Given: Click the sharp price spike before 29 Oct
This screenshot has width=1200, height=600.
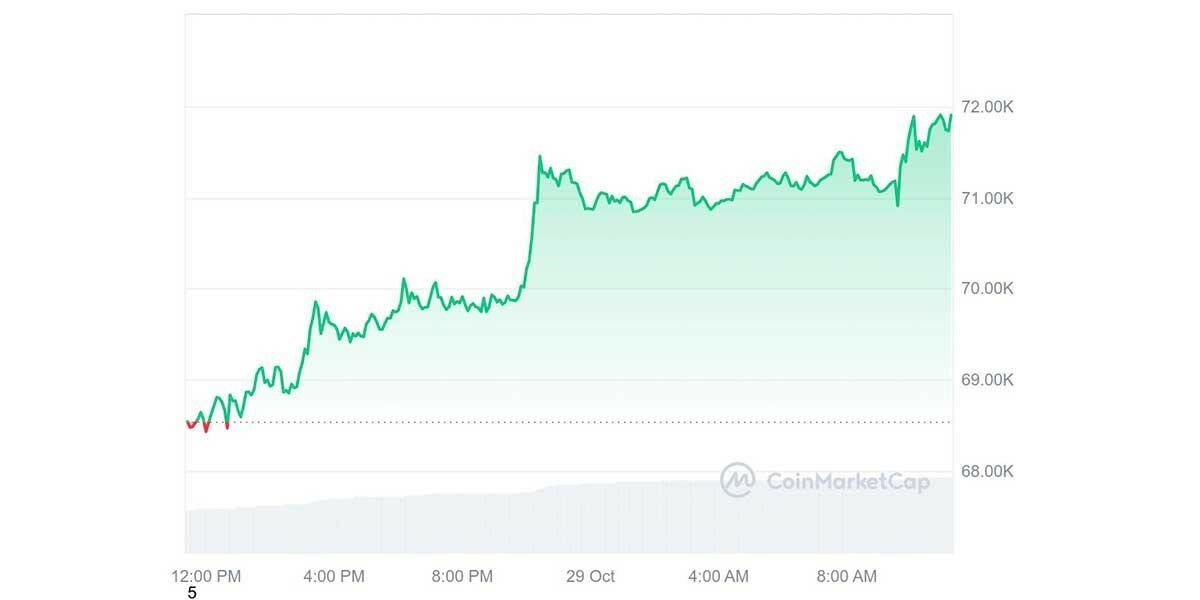Looking at the screenshot, I should [x=539, y=157].
